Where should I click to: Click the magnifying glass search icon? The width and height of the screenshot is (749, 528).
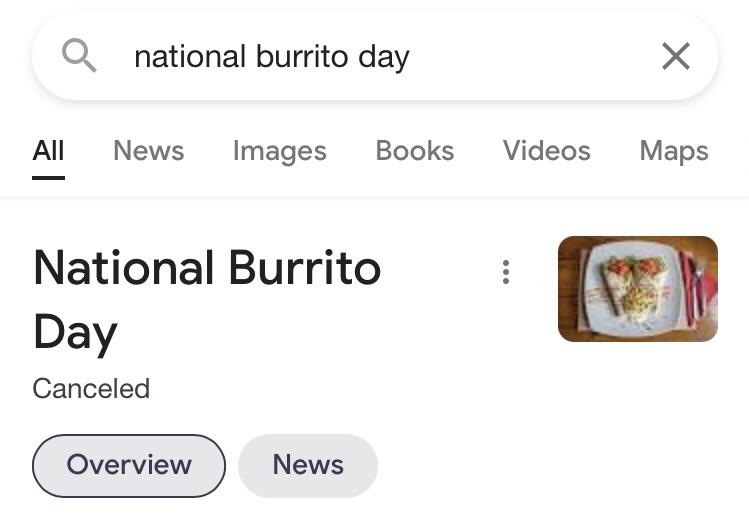coord(79,56)
